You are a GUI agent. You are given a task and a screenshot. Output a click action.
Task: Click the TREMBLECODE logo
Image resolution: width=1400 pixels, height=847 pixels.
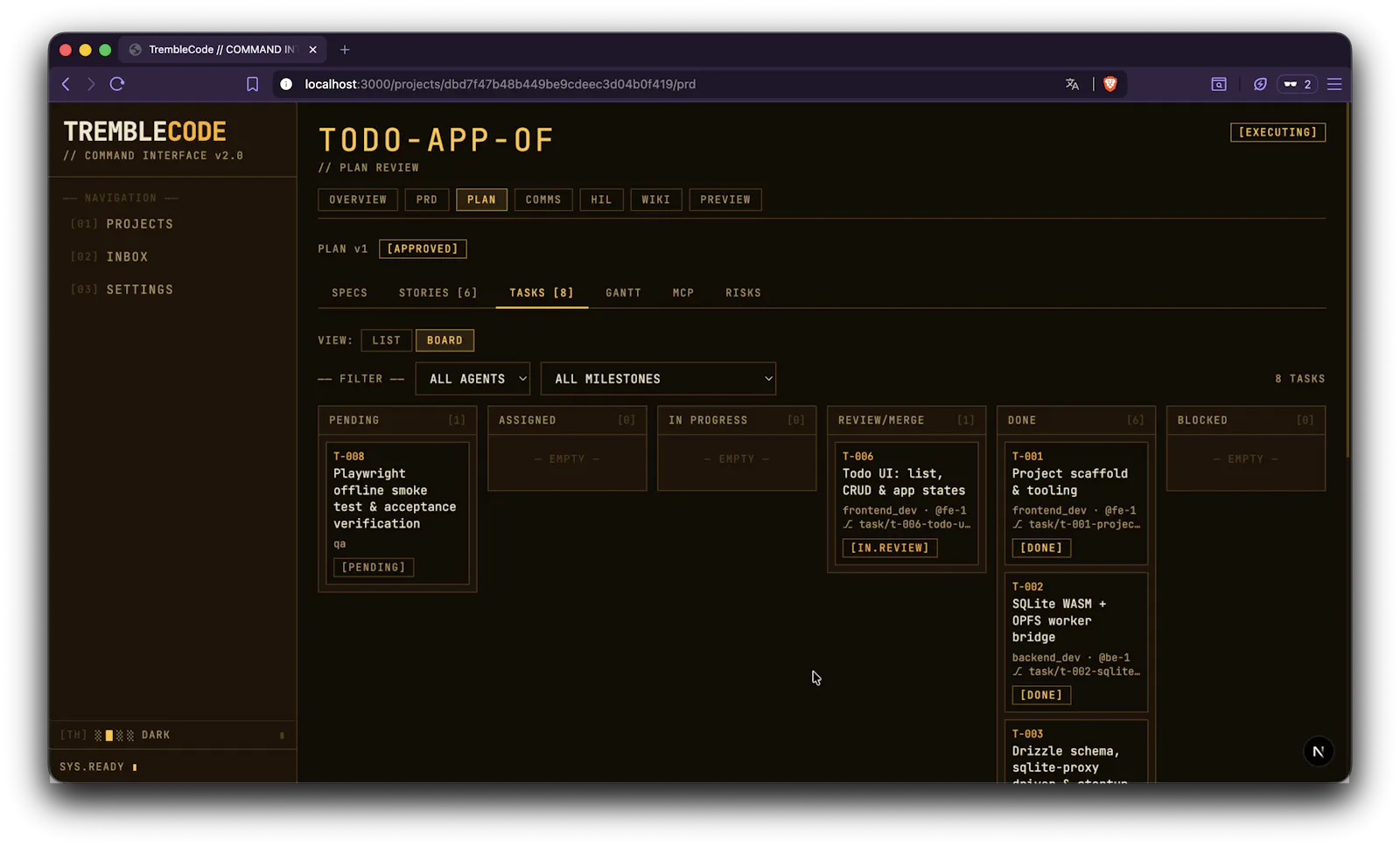[x=145, y=132]
